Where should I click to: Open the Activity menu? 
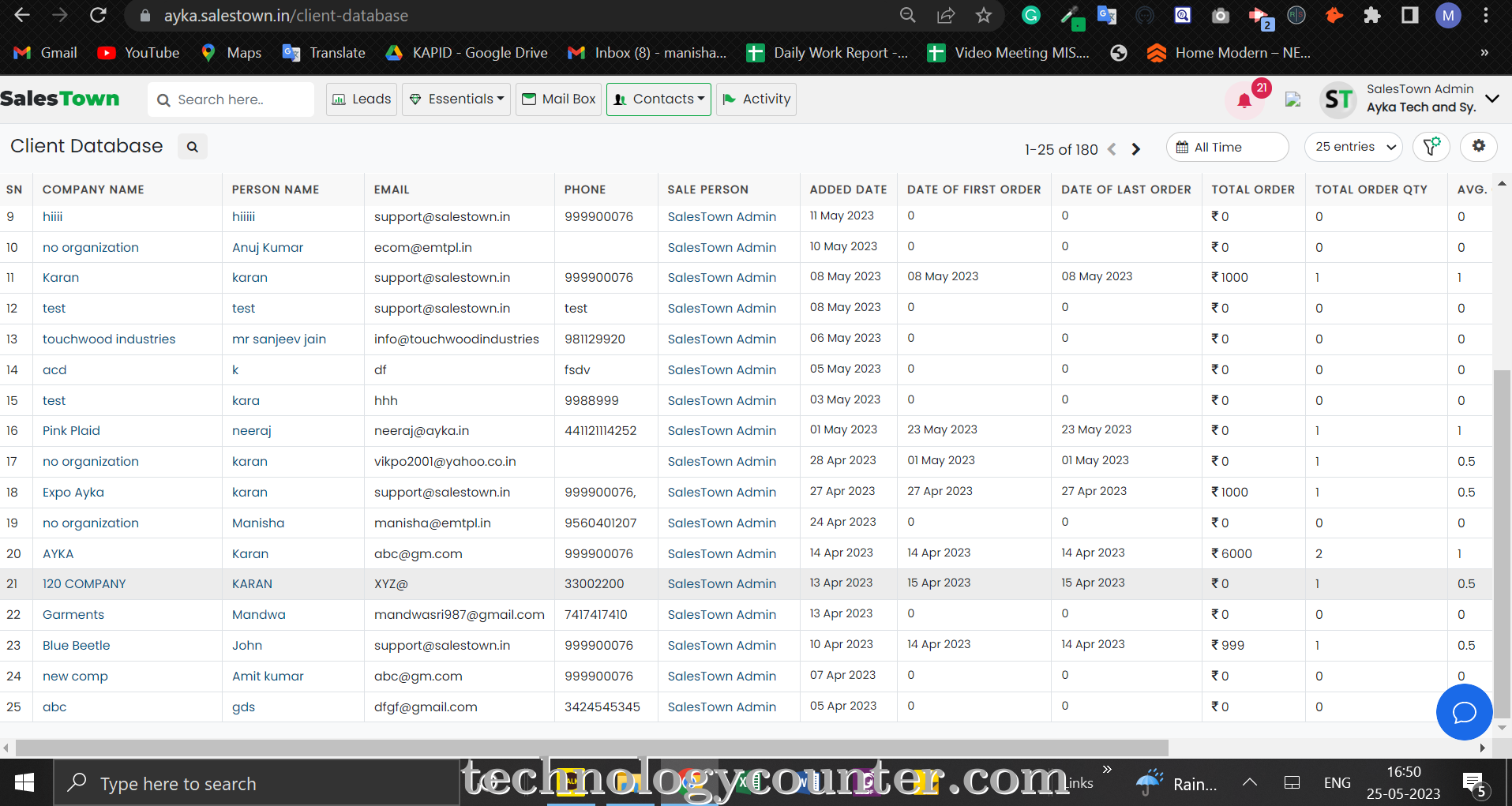click(756, 99)
